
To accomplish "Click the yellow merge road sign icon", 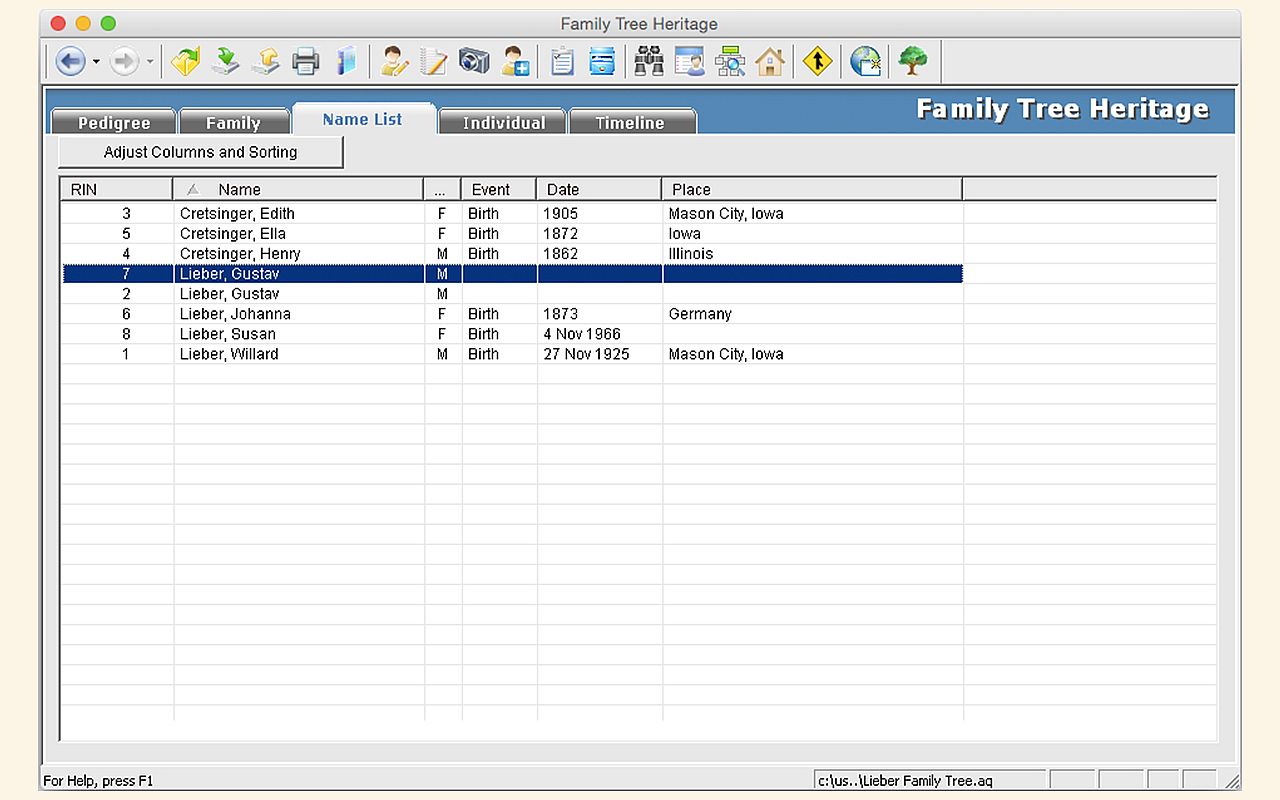I will [x=817, y=62].
